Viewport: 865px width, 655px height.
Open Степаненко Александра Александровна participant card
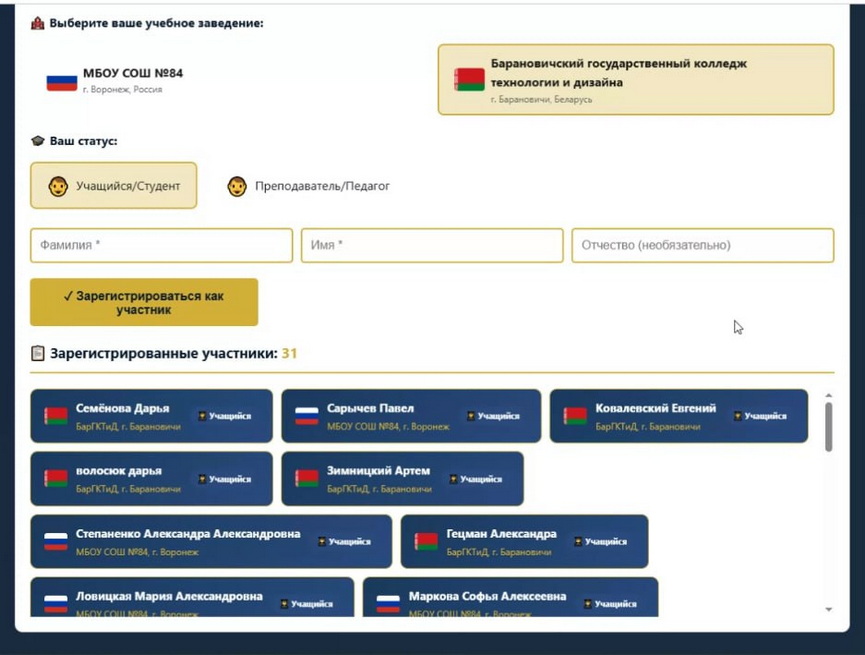pos(211,541)
